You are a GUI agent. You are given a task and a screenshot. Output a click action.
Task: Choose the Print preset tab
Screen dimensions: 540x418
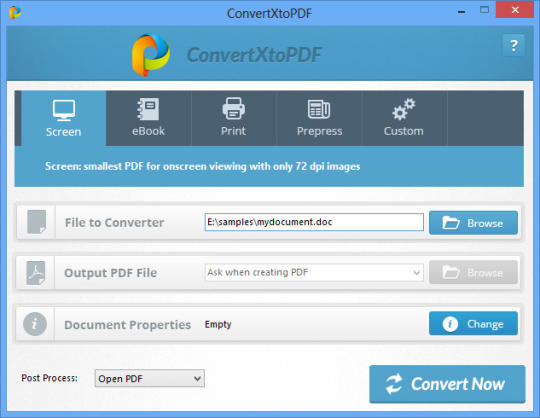coord(233,118)
